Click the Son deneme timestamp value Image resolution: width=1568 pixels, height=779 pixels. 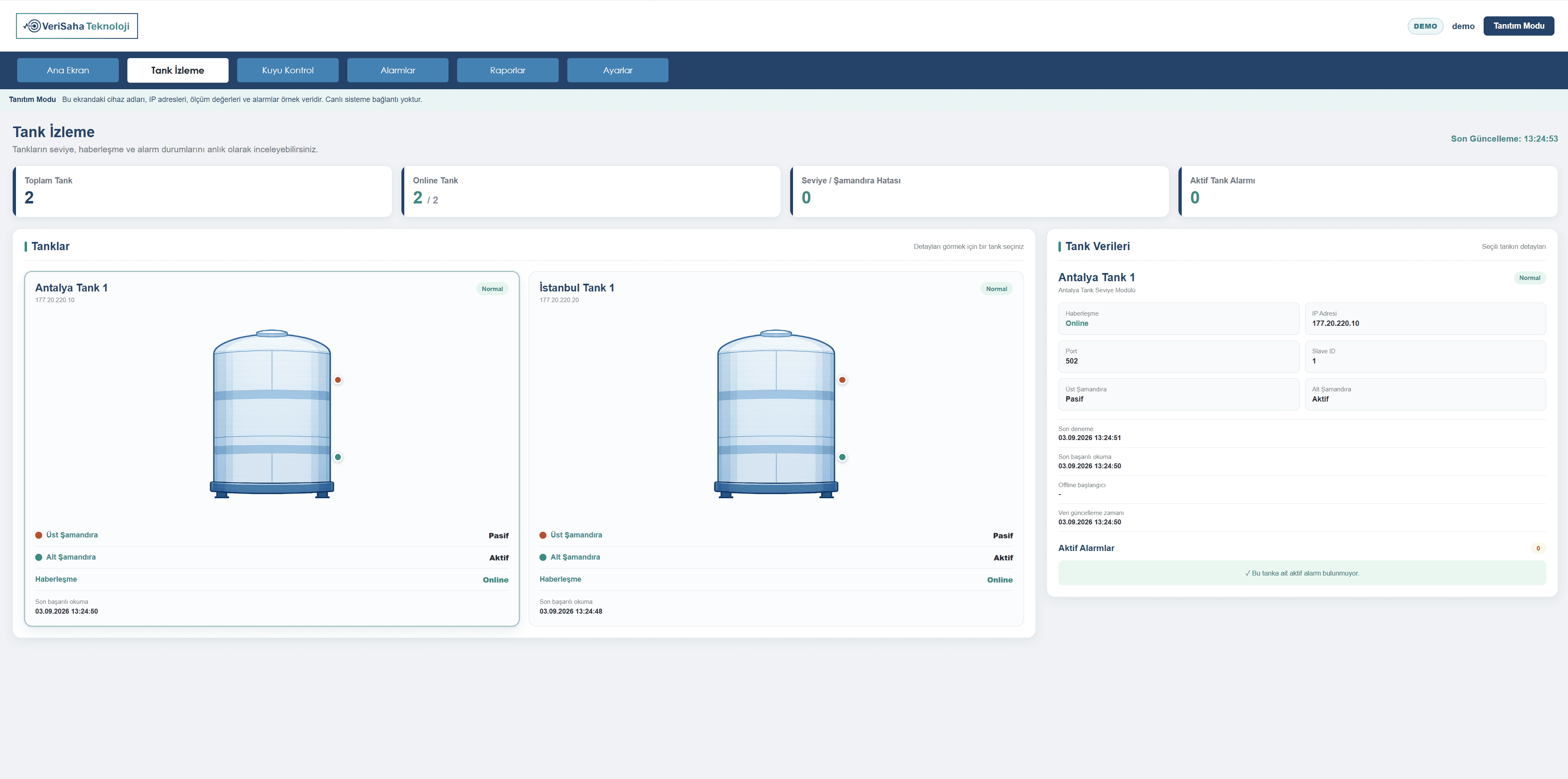pos(1090,438)
